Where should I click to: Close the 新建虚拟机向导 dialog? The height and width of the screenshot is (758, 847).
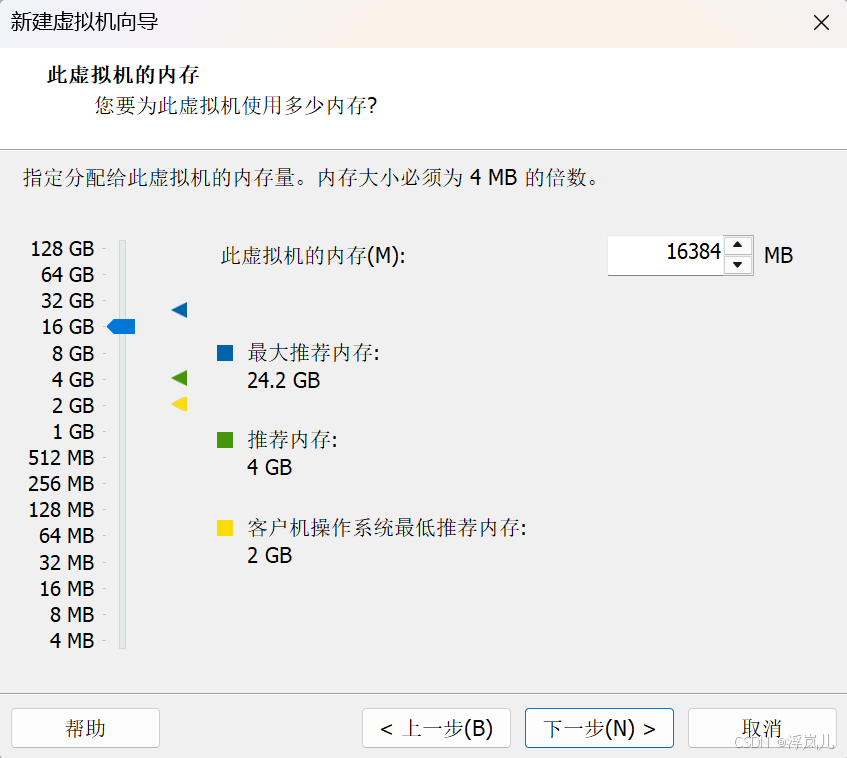[821, 23]
